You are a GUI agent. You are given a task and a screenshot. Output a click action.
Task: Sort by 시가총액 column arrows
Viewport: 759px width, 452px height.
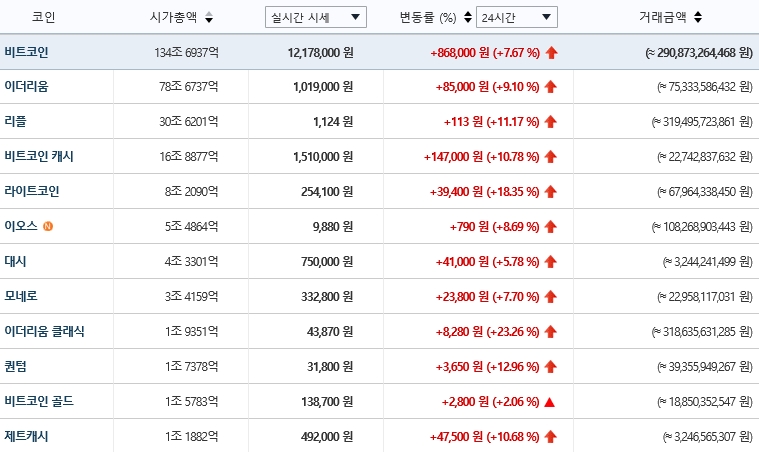(209, 17)
